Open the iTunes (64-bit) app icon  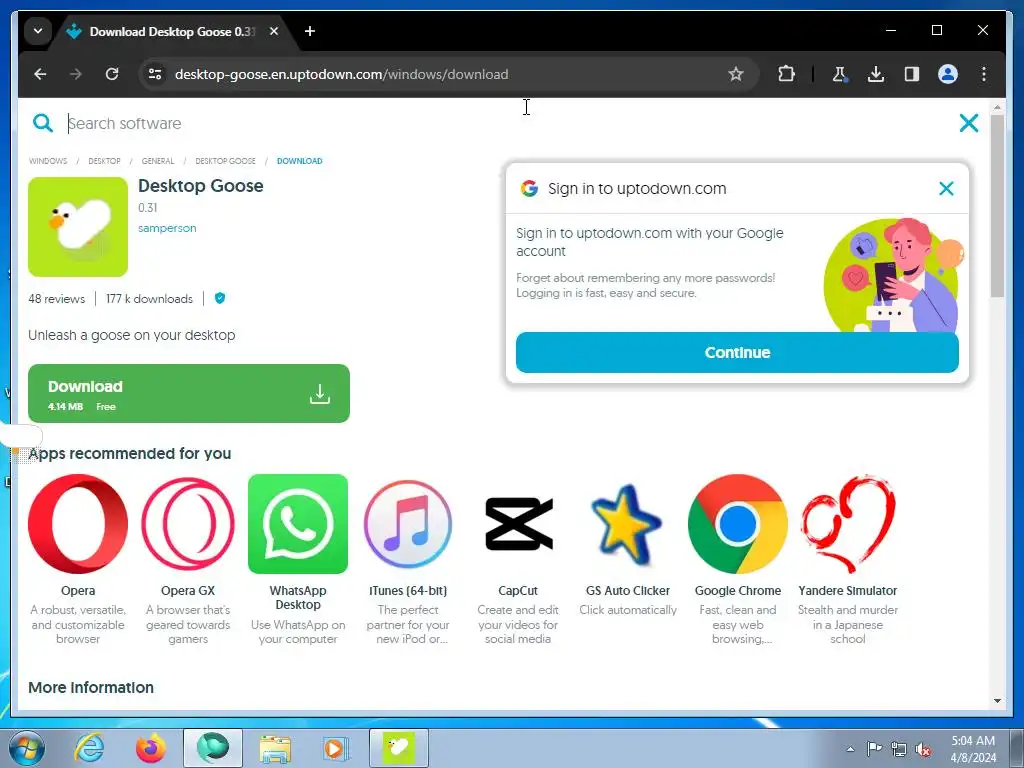408,524
